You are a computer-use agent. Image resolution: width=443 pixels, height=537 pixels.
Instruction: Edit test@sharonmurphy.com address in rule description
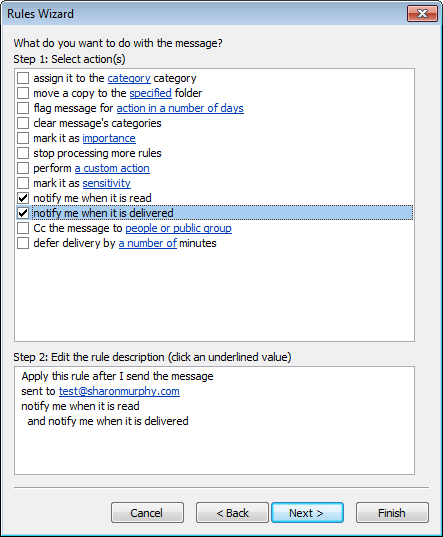click(x=119, y=391)
